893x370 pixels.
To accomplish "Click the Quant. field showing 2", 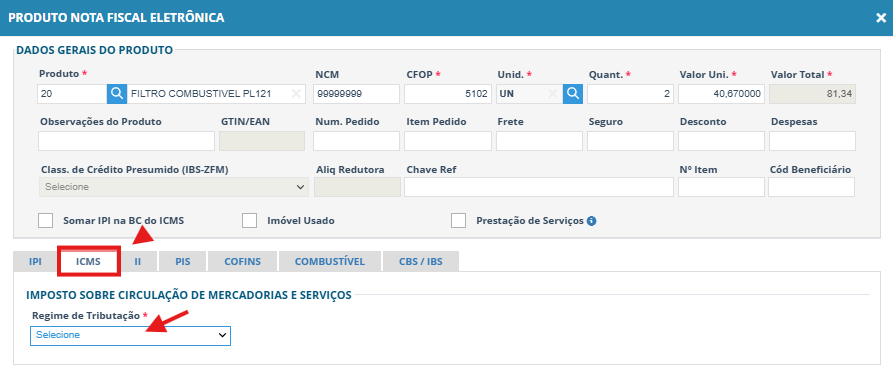I will coord(630,94).
